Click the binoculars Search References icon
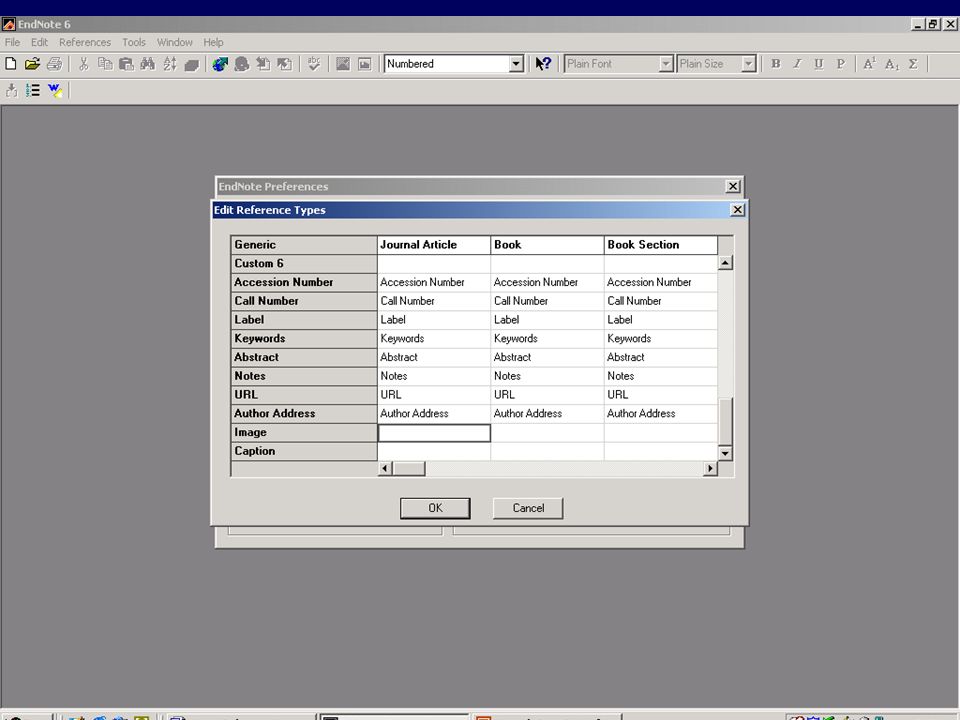The height and width of the screenshot is (720, 960). point(148,64)
